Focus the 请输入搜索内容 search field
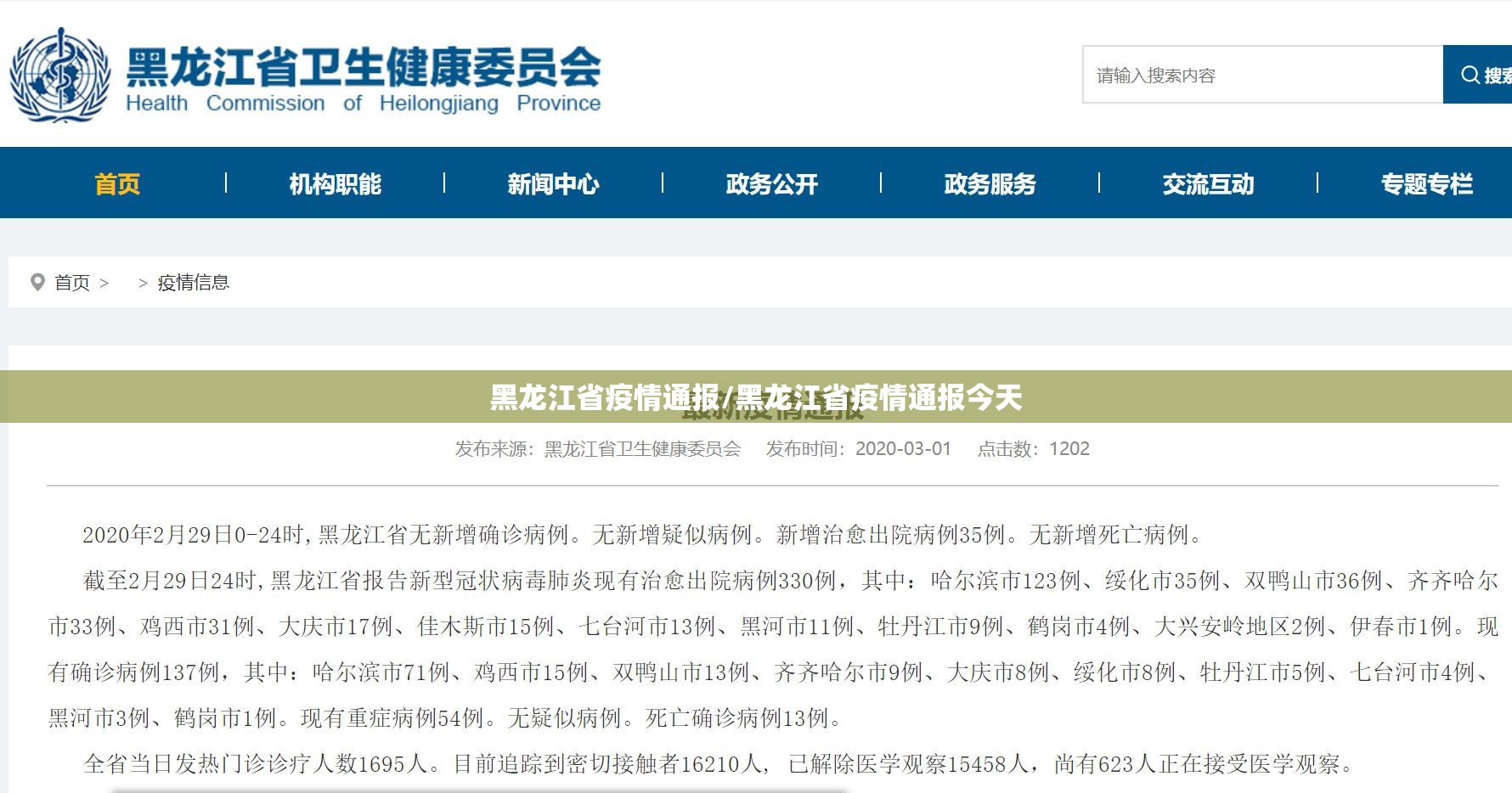 click(1261, 75)
